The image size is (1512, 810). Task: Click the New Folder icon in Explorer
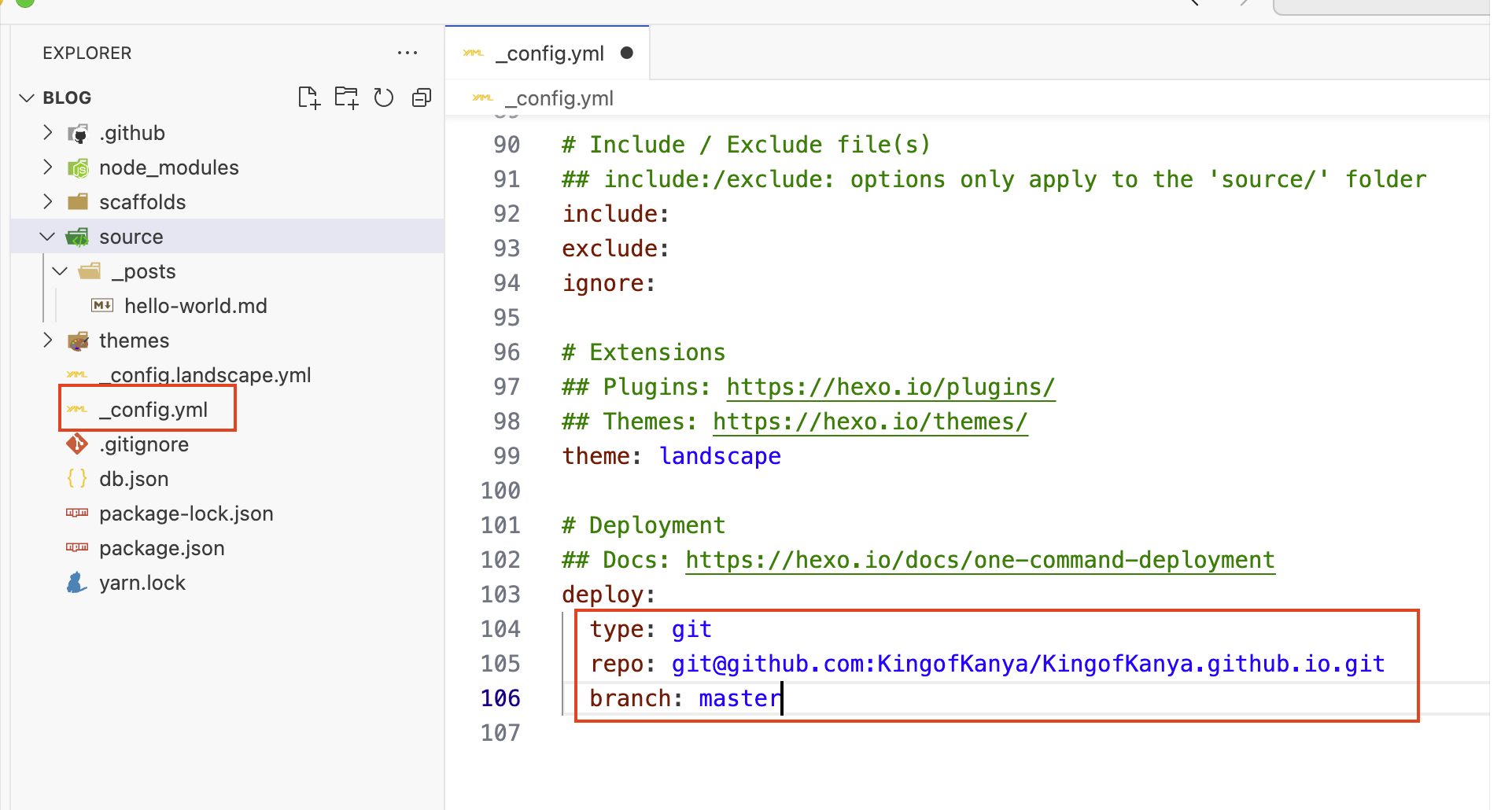346,98
